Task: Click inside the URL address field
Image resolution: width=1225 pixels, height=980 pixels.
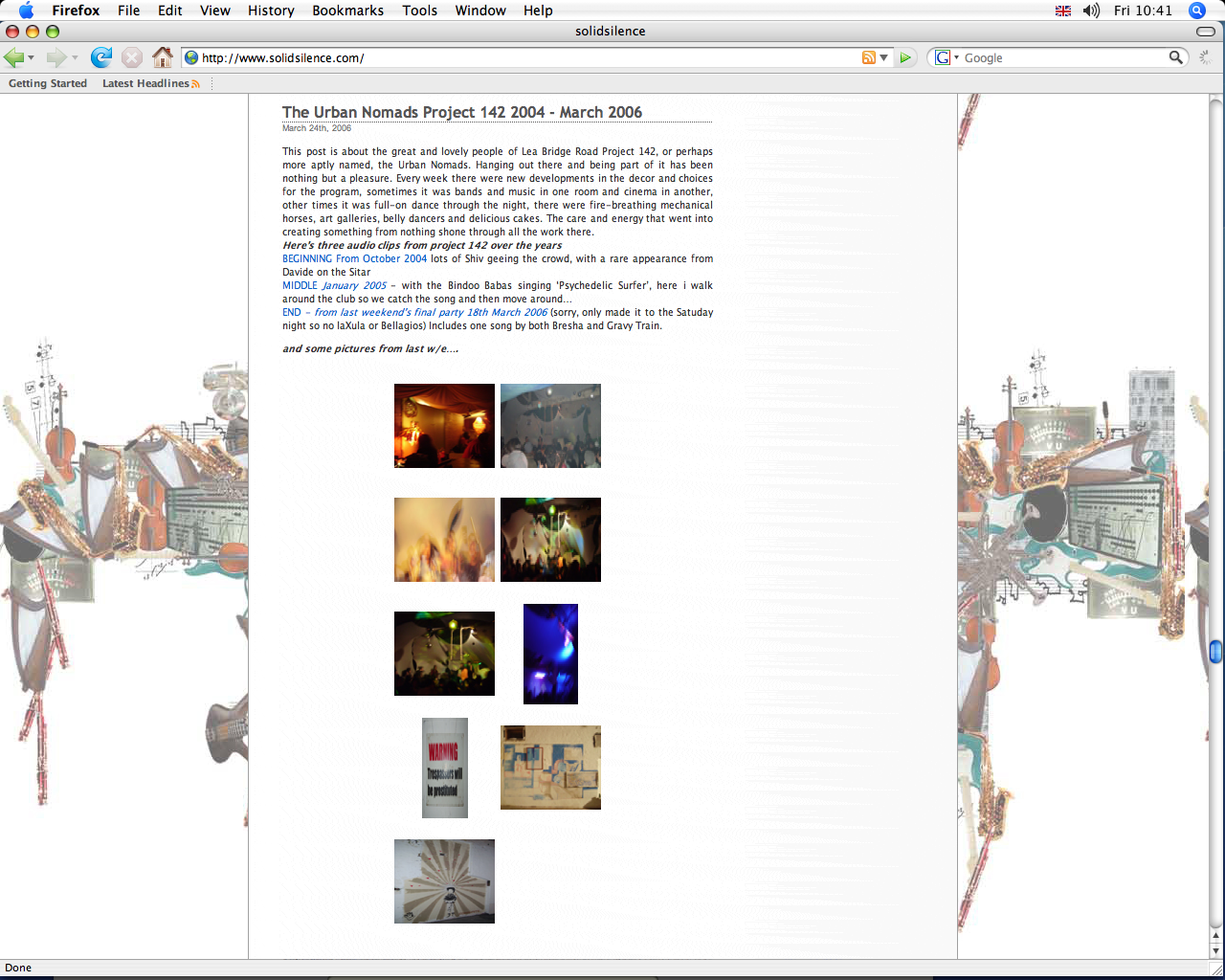Action: pyautogui.click(x=526, y=57)
